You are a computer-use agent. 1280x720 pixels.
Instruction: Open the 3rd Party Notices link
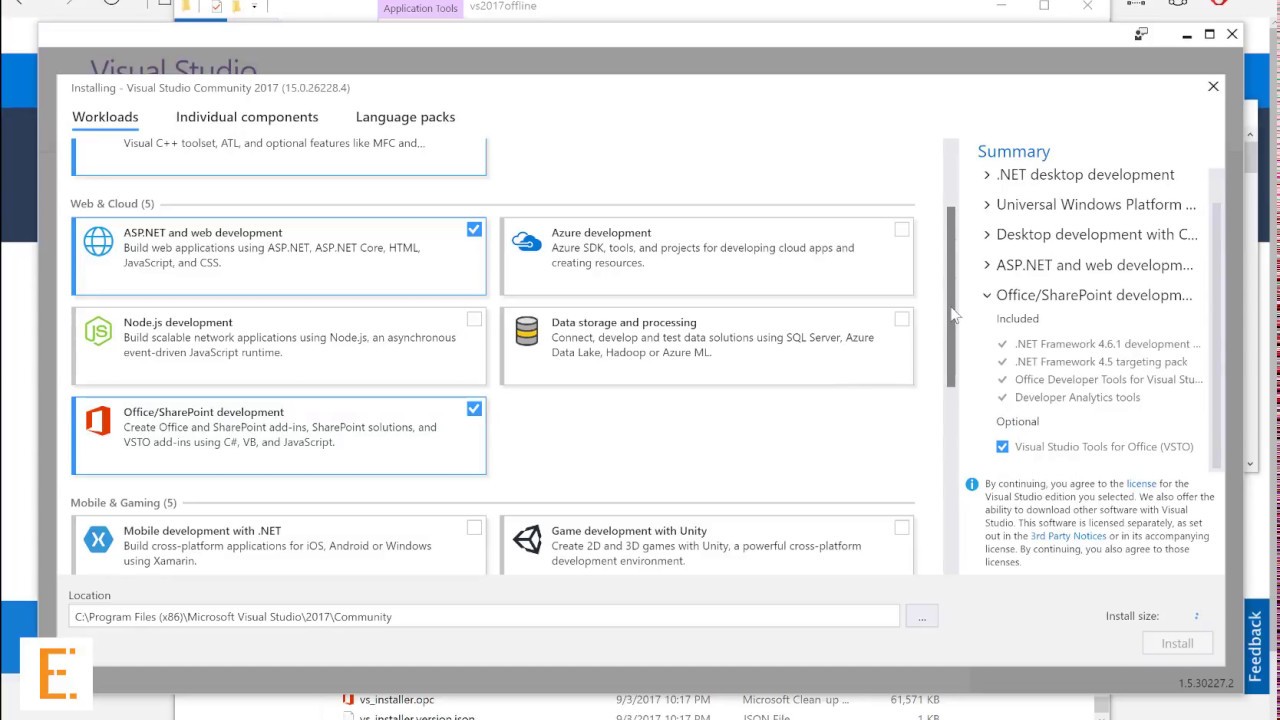[1068, 536]
